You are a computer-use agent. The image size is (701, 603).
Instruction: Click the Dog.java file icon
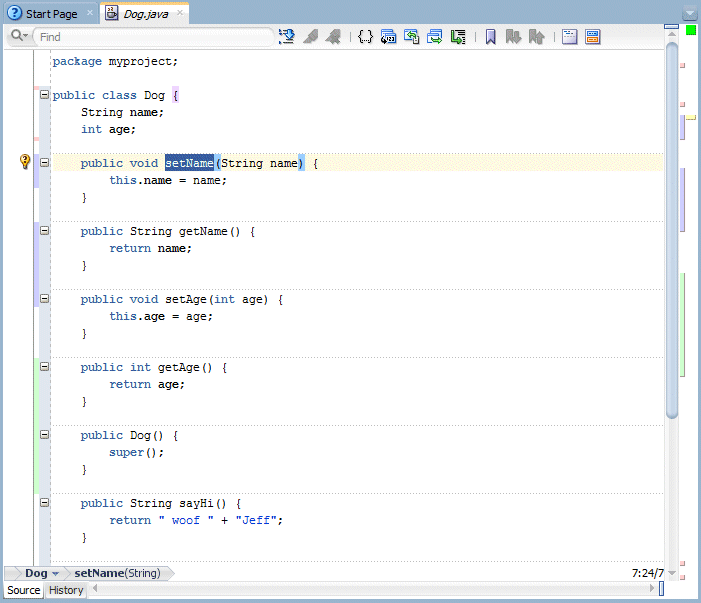[111, 13]
